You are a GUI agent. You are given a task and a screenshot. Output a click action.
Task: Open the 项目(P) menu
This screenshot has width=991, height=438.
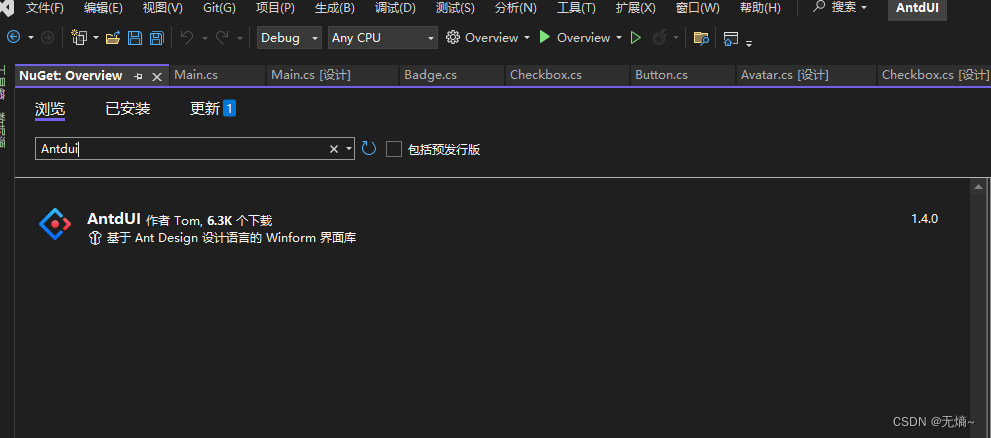coord(275,8)
